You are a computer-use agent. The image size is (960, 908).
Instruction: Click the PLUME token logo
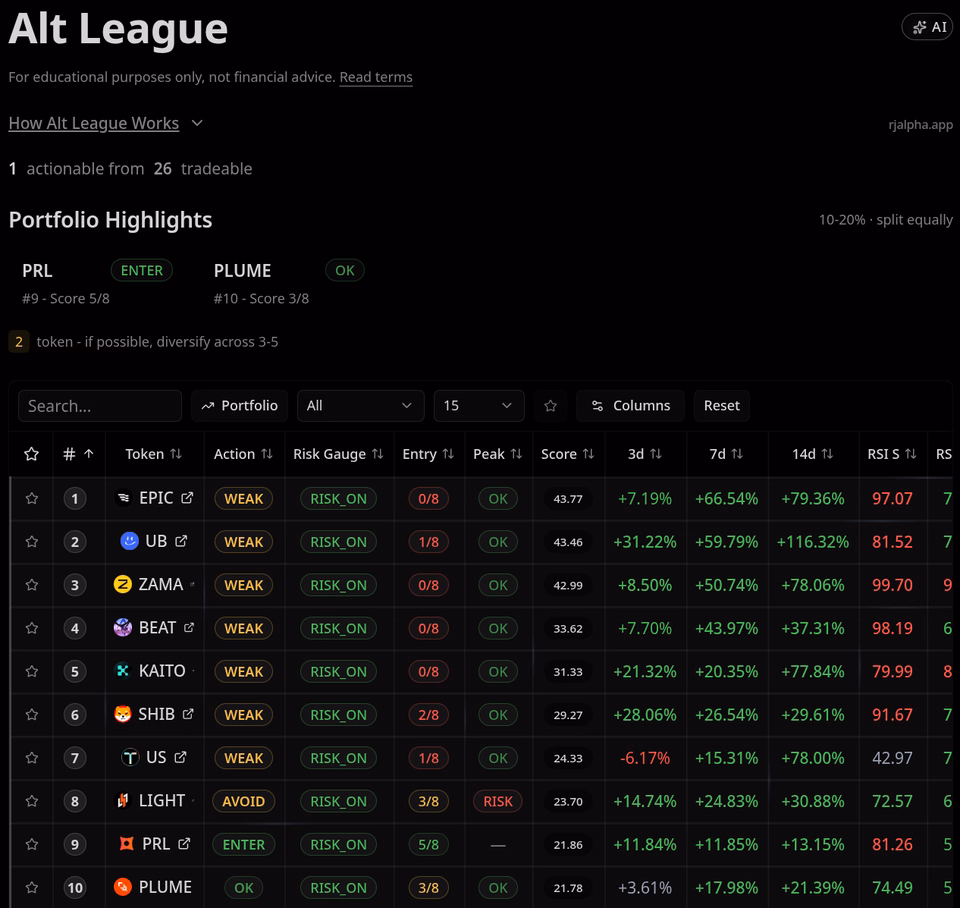(x=123, y=887)
